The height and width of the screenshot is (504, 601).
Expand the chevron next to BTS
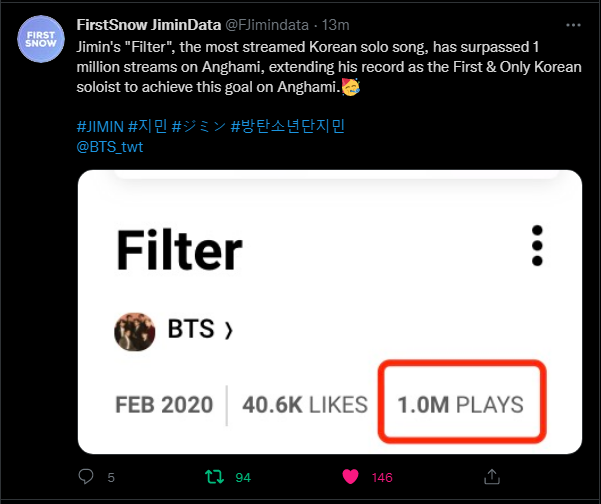(229, 330)
